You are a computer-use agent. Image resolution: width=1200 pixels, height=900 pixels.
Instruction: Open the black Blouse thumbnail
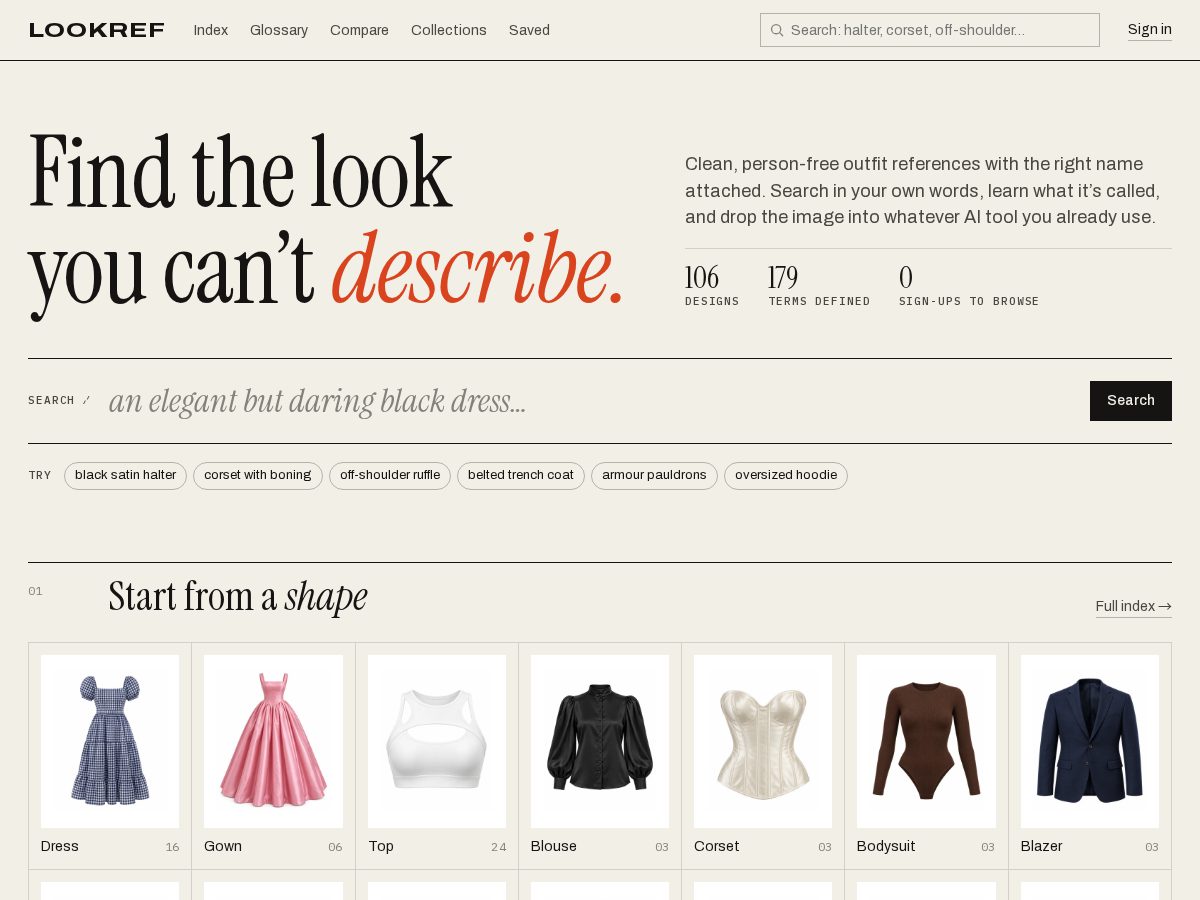[x=600, y=741]
